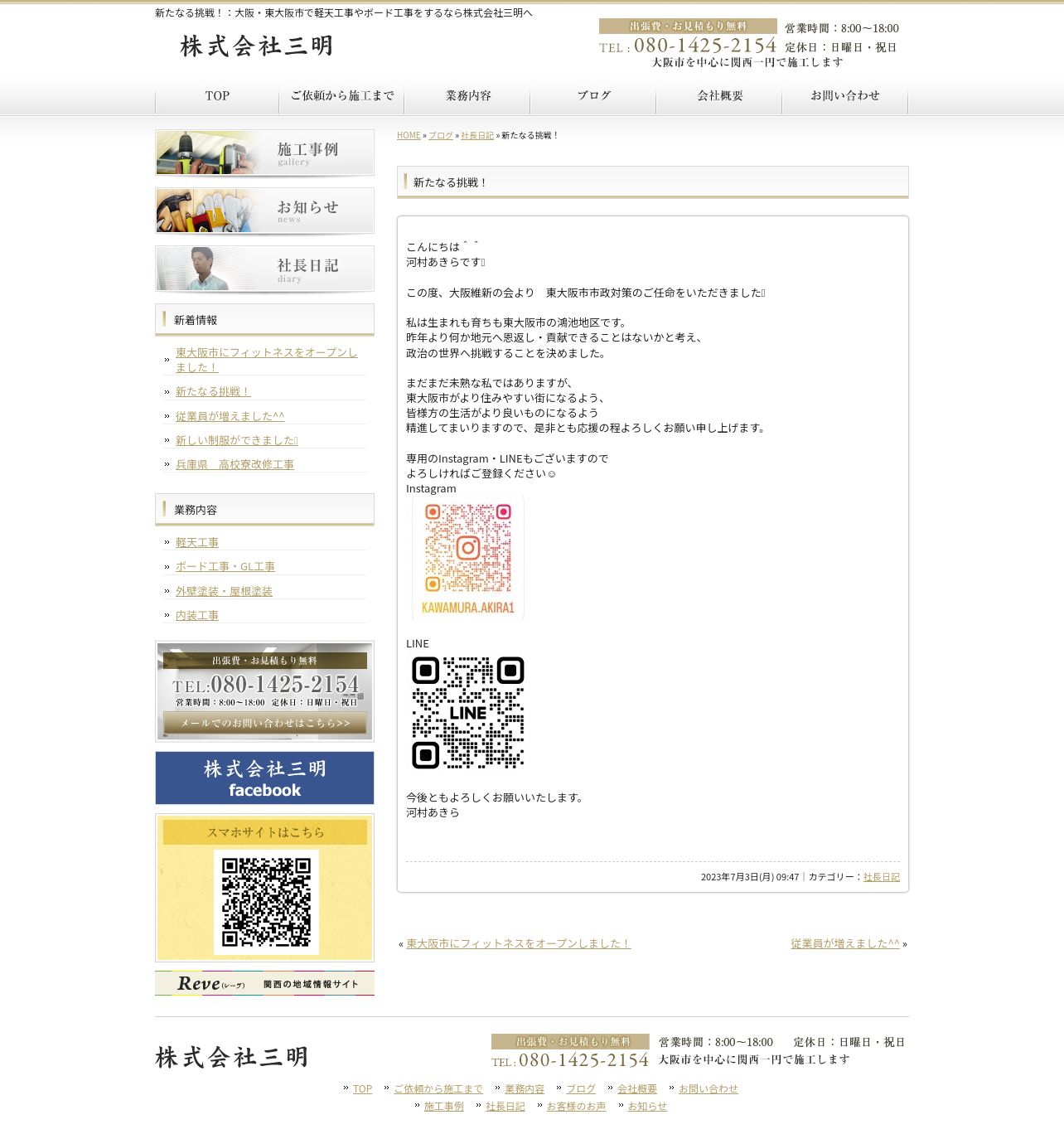The width and height of the screenshot is (1064, 1134).
Task: Open footer 業務内容 link
Action: click(525, 1089)
